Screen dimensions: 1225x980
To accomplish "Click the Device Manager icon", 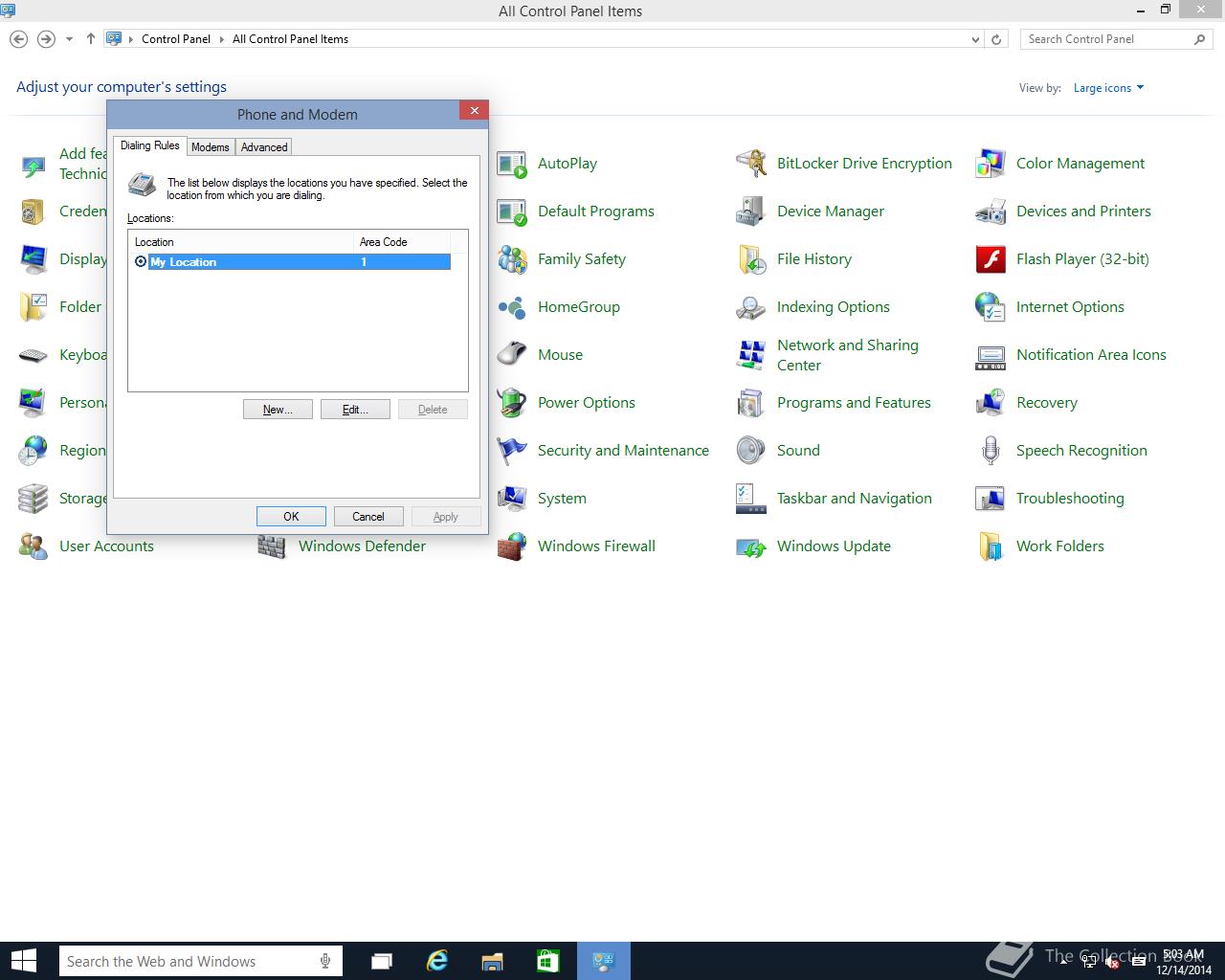I will [751, 212].
